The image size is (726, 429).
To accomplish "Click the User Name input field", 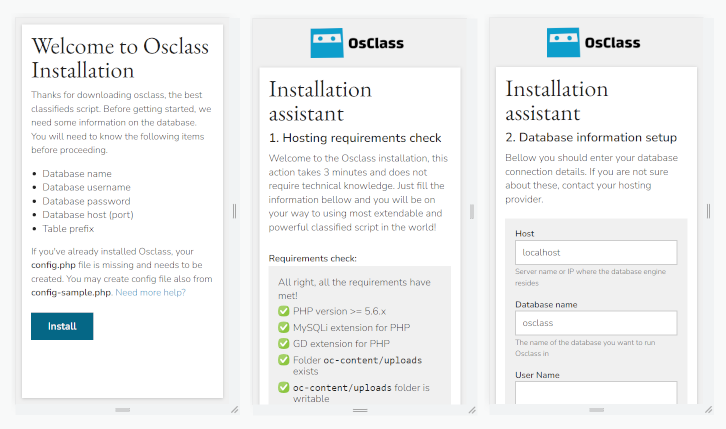I will [596, 392].
